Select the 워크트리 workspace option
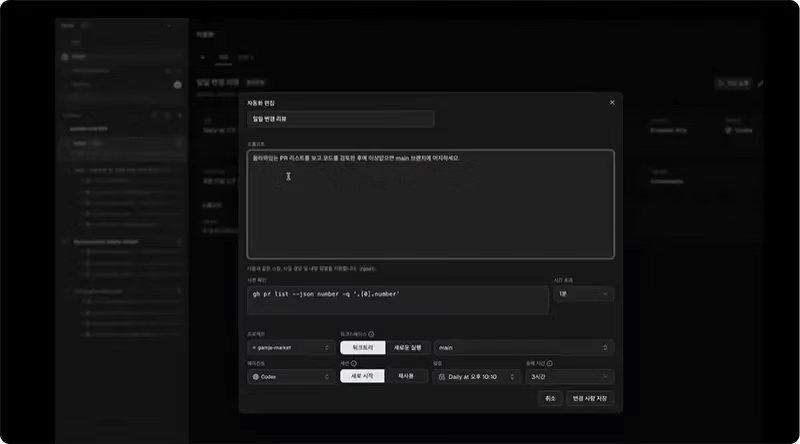 pos(363,348)
